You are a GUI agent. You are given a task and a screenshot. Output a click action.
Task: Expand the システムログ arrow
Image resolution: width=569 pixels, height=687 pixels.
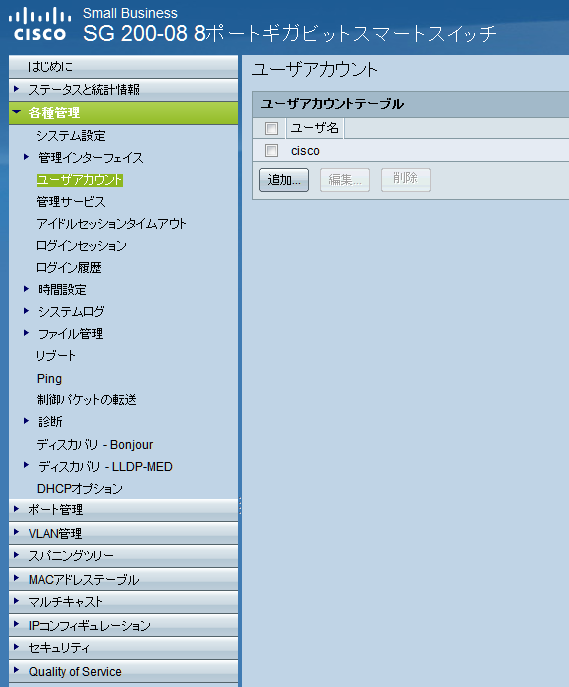(26, 311)
